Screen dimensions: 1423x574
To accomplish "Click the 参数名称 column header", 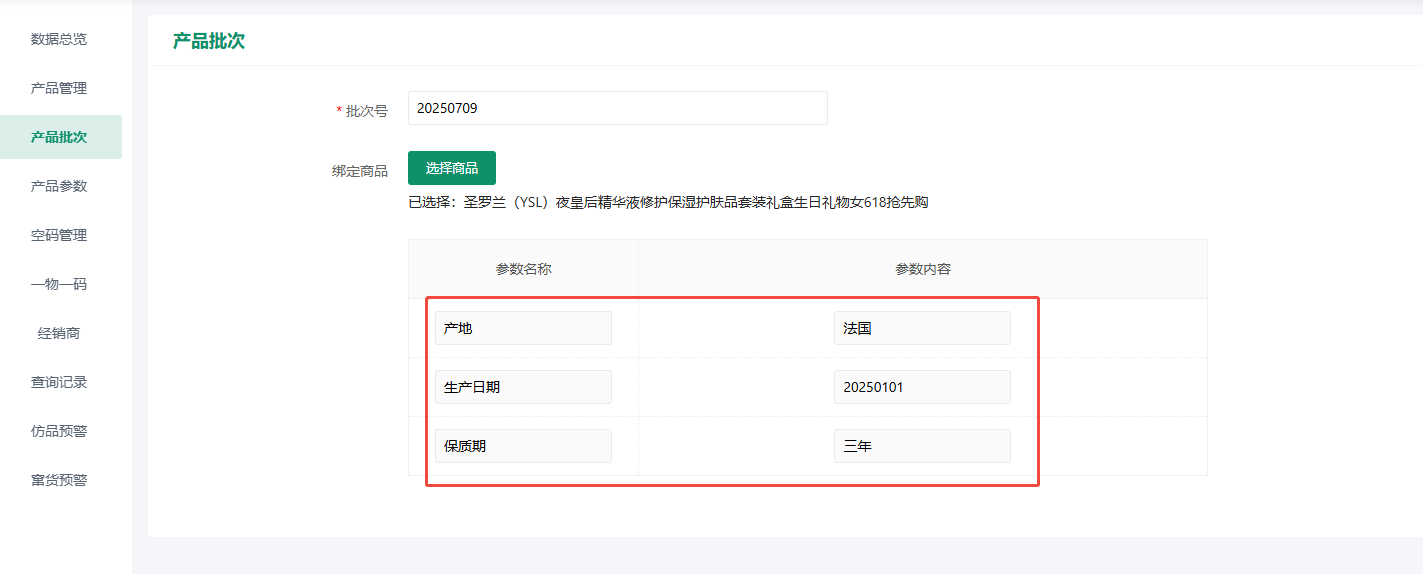I will tap(523, 269).
